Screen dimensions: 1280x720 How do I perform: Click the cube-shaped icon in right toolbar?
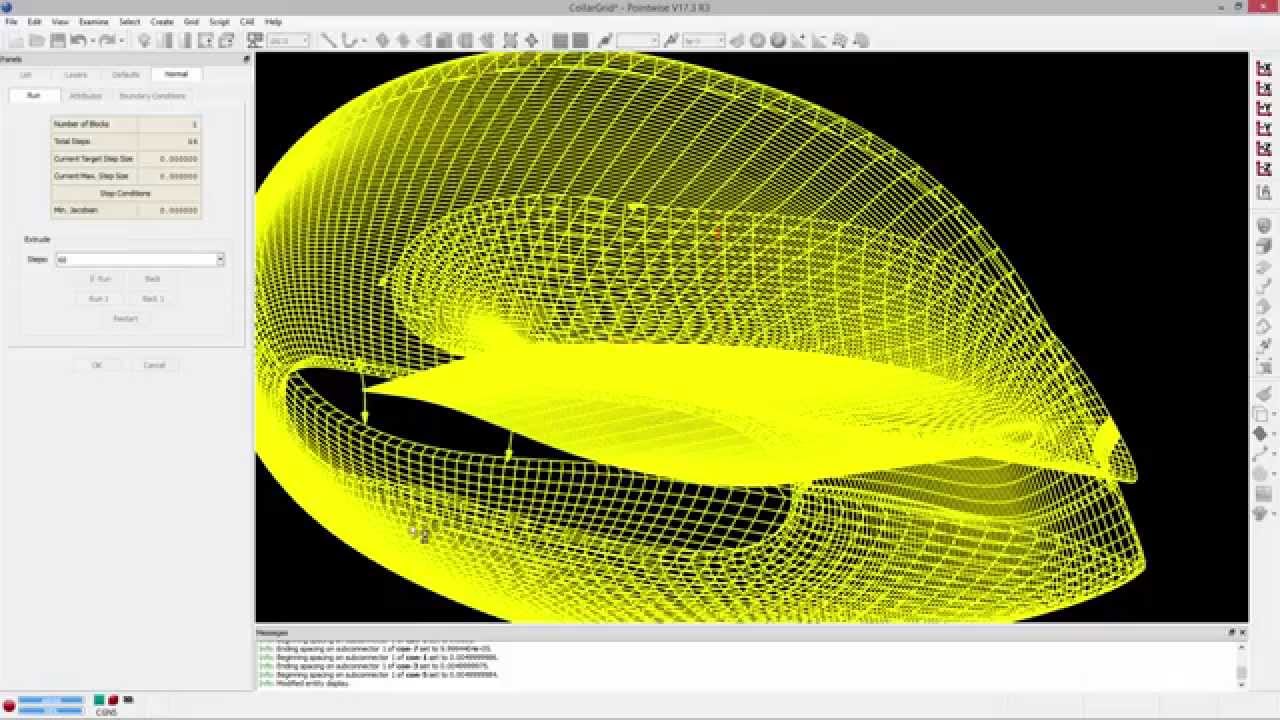tap(1263, 246)
